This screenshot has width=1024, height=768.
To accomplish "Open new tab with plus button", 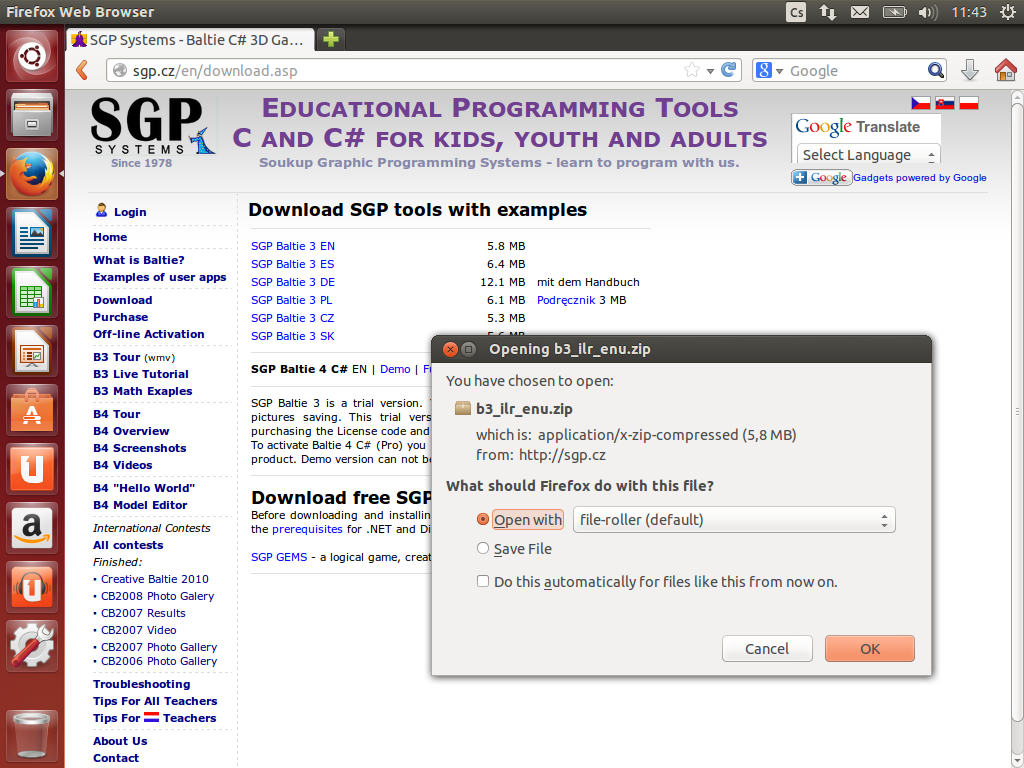I will point(330,39).
